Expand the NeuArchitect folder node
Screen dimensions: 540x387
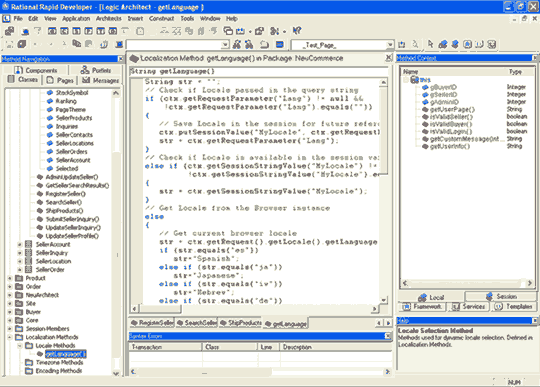pos(10,295)
